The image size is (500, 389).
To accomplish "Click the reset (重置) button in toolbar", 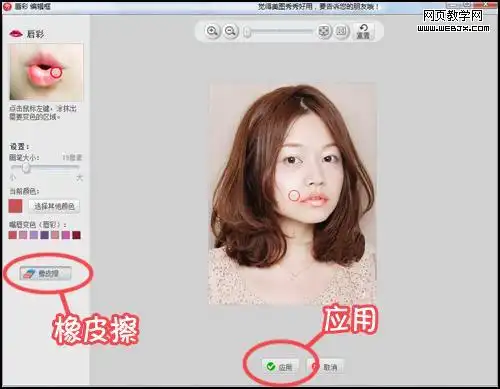I will [x=363, y=31].
